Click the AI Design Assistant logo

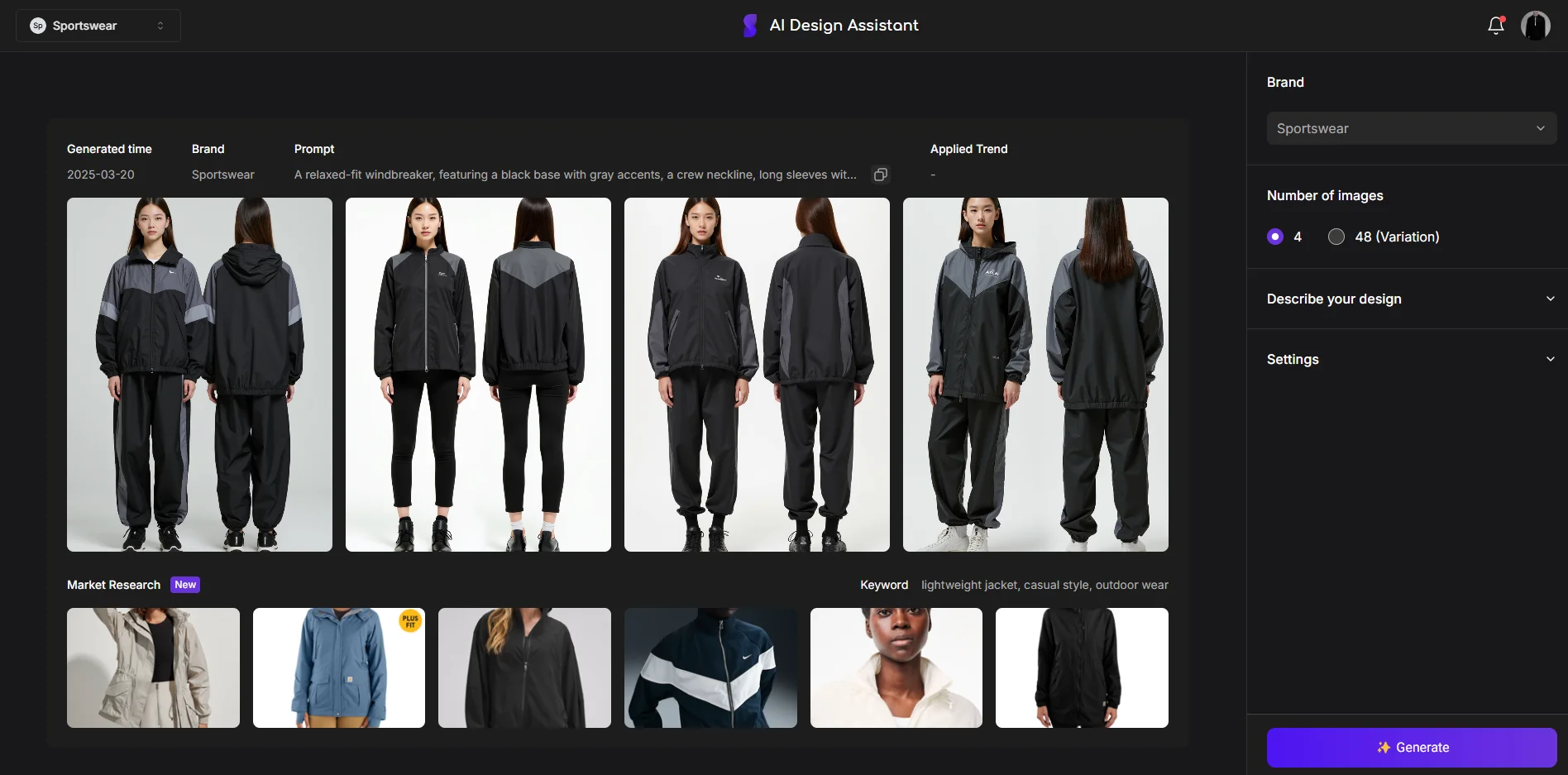[x=749, y=26]
